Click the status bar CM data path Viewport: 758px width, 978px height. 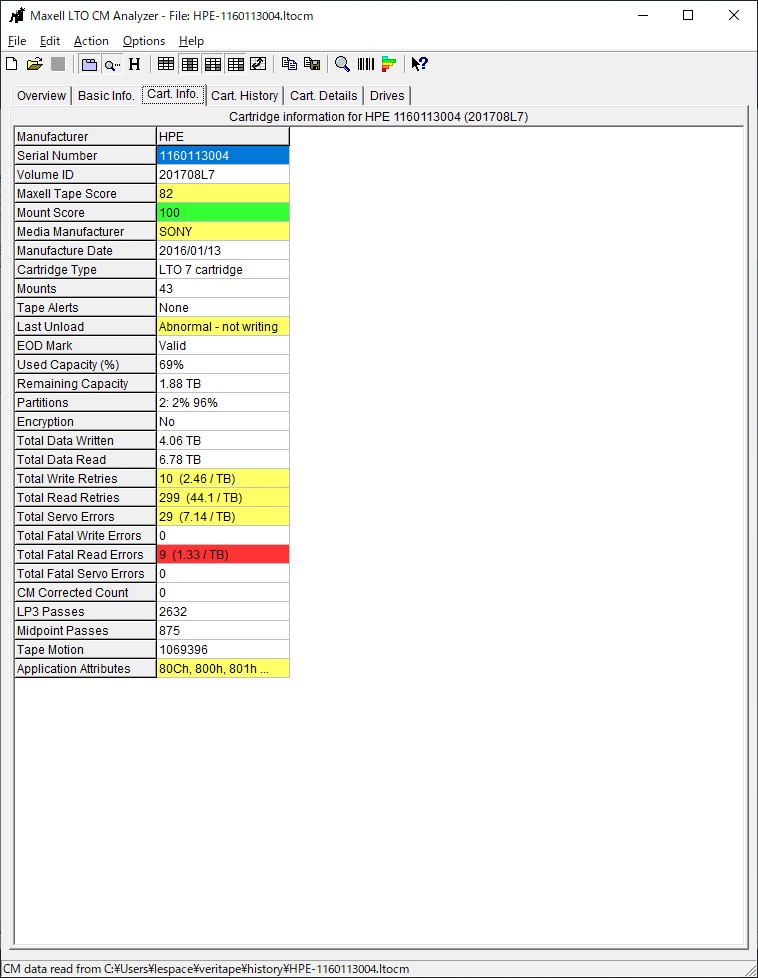click(207, 969)
